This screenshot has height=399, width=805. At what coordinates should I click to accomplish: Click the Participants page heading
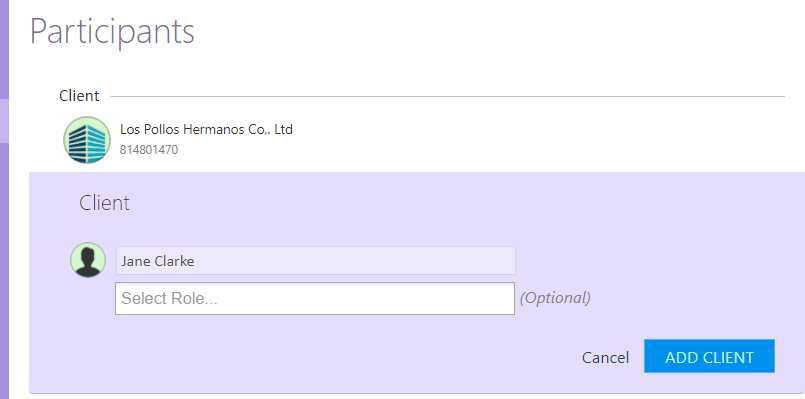pyautogui.click(x=112, y=32)
